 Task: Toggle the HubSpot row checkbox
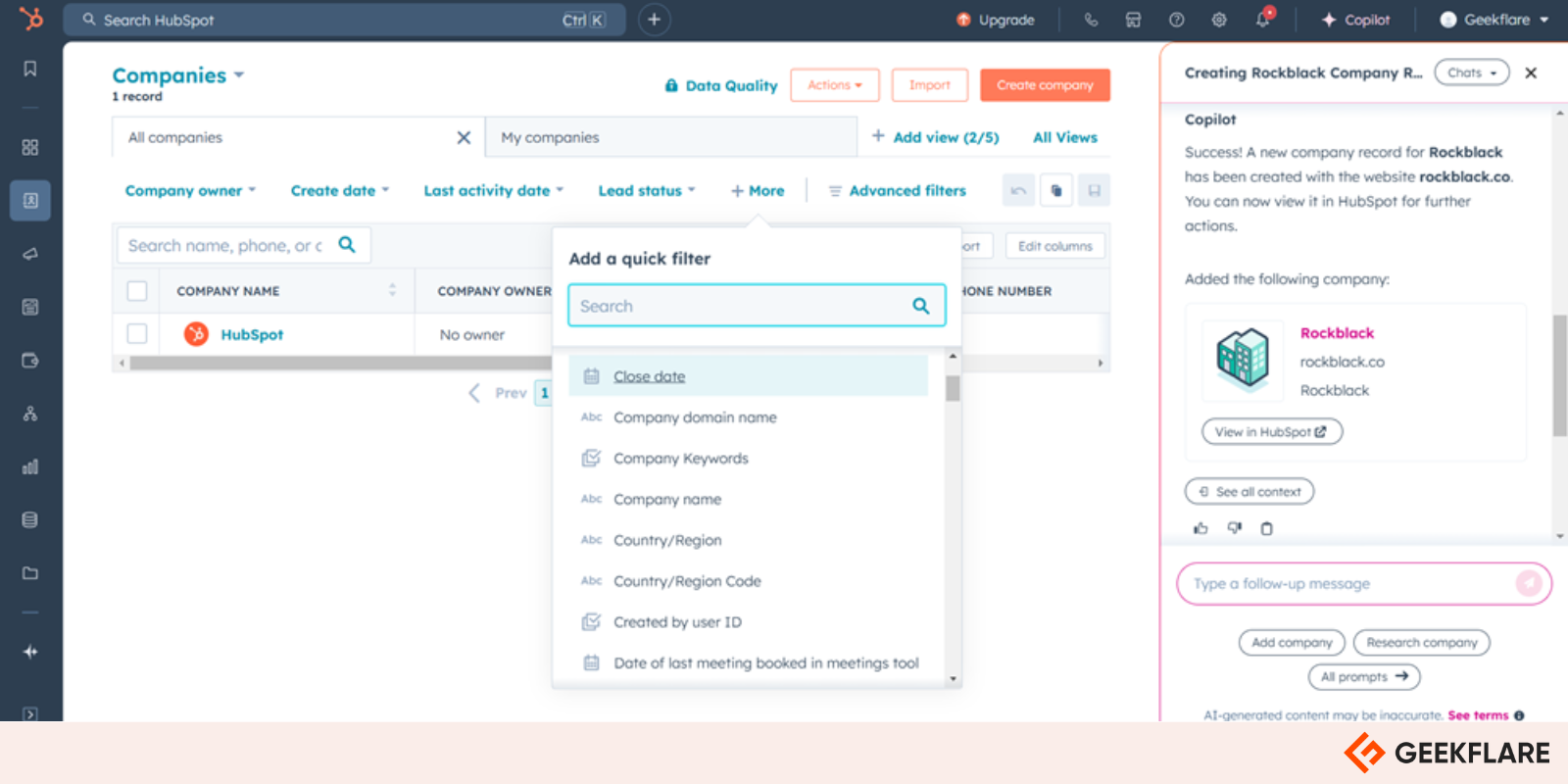tap(137, 334)
